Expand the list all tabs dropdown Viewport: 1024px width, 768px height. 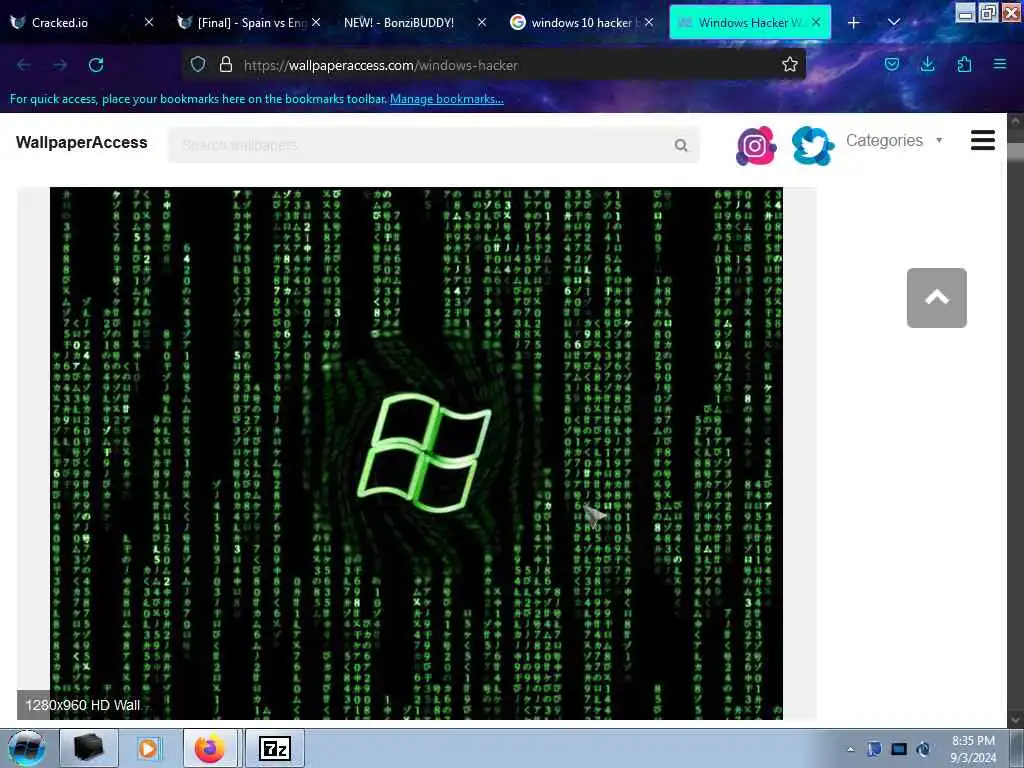click(x=894, y=23)
